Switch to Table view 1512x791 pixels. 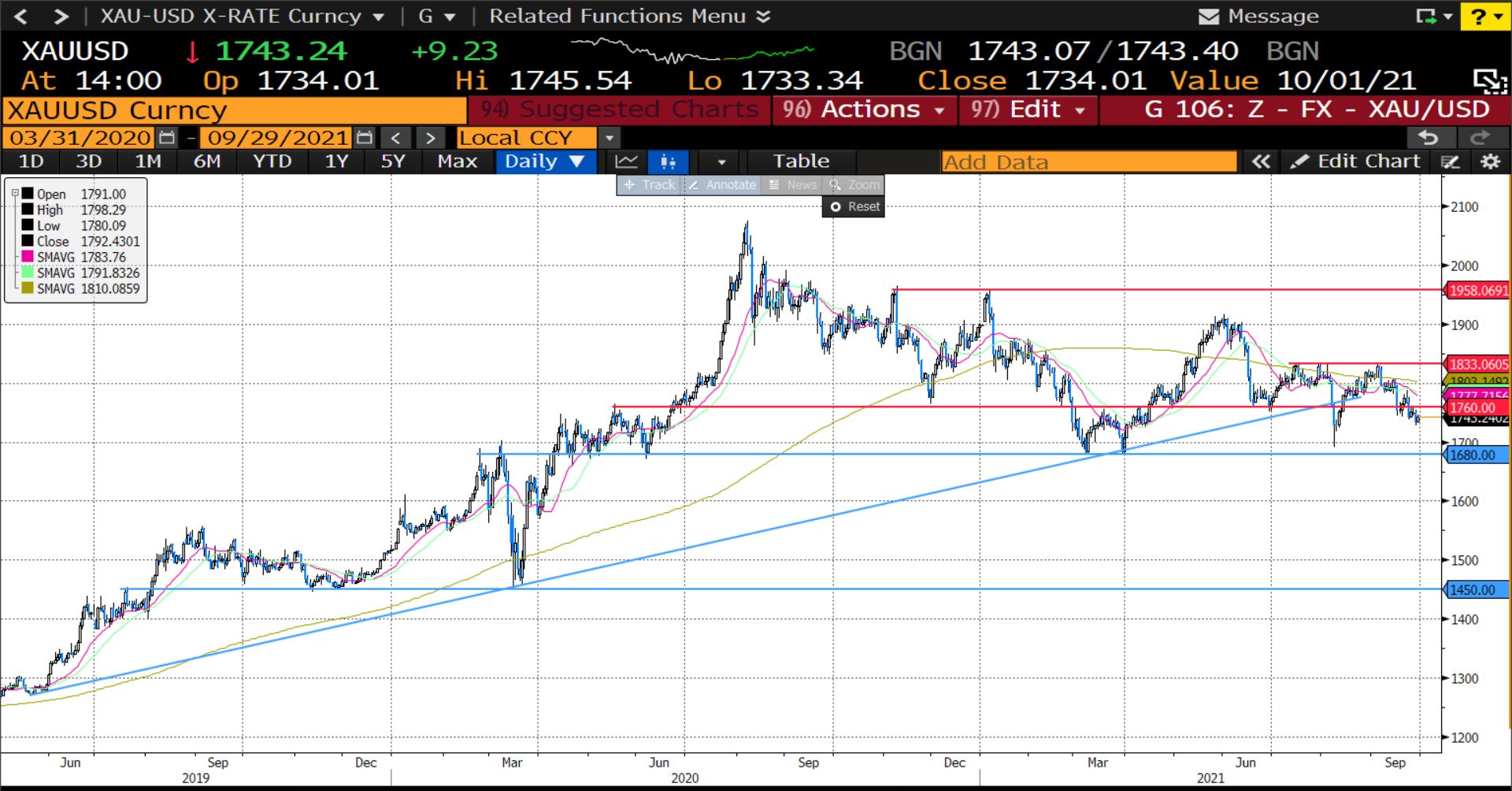pos(800,162)
